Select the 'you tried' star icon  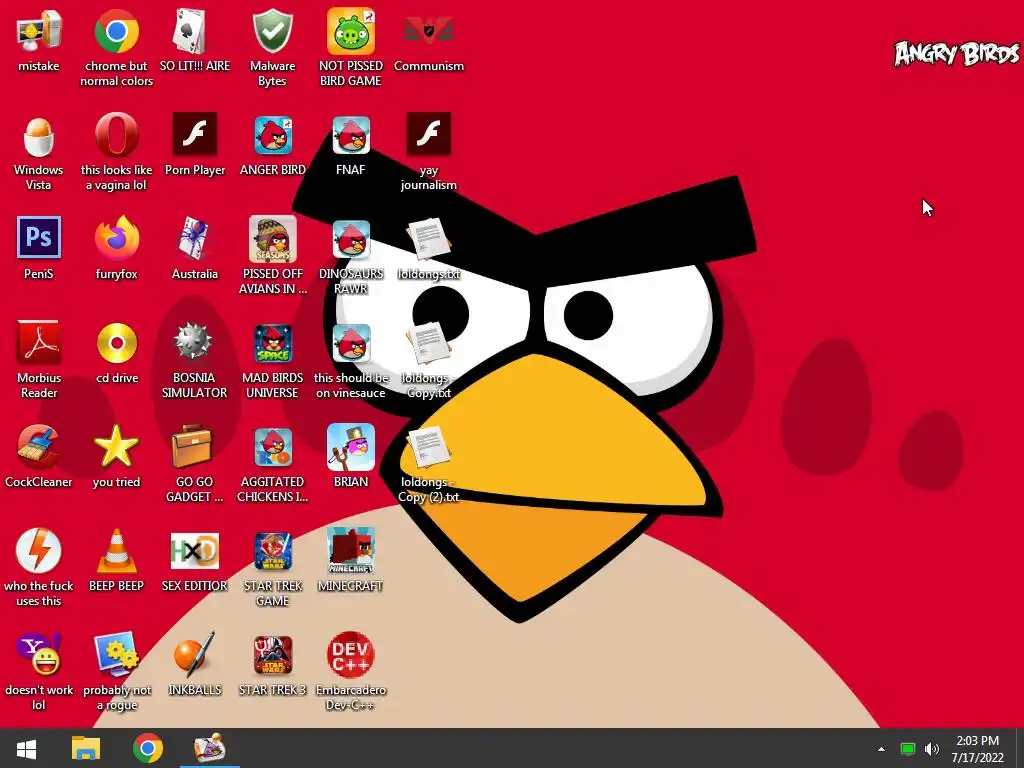pos(116,447)
